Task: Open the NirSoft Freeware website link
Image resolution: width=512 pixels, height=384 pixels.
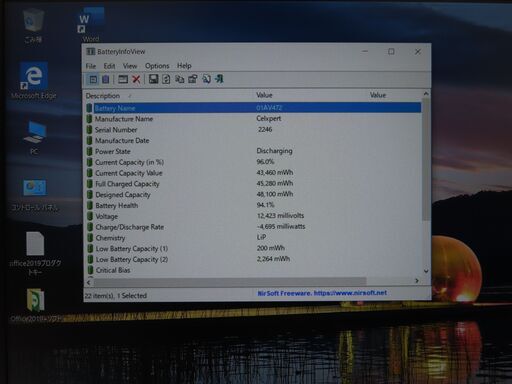Action: tap(322, 293)
